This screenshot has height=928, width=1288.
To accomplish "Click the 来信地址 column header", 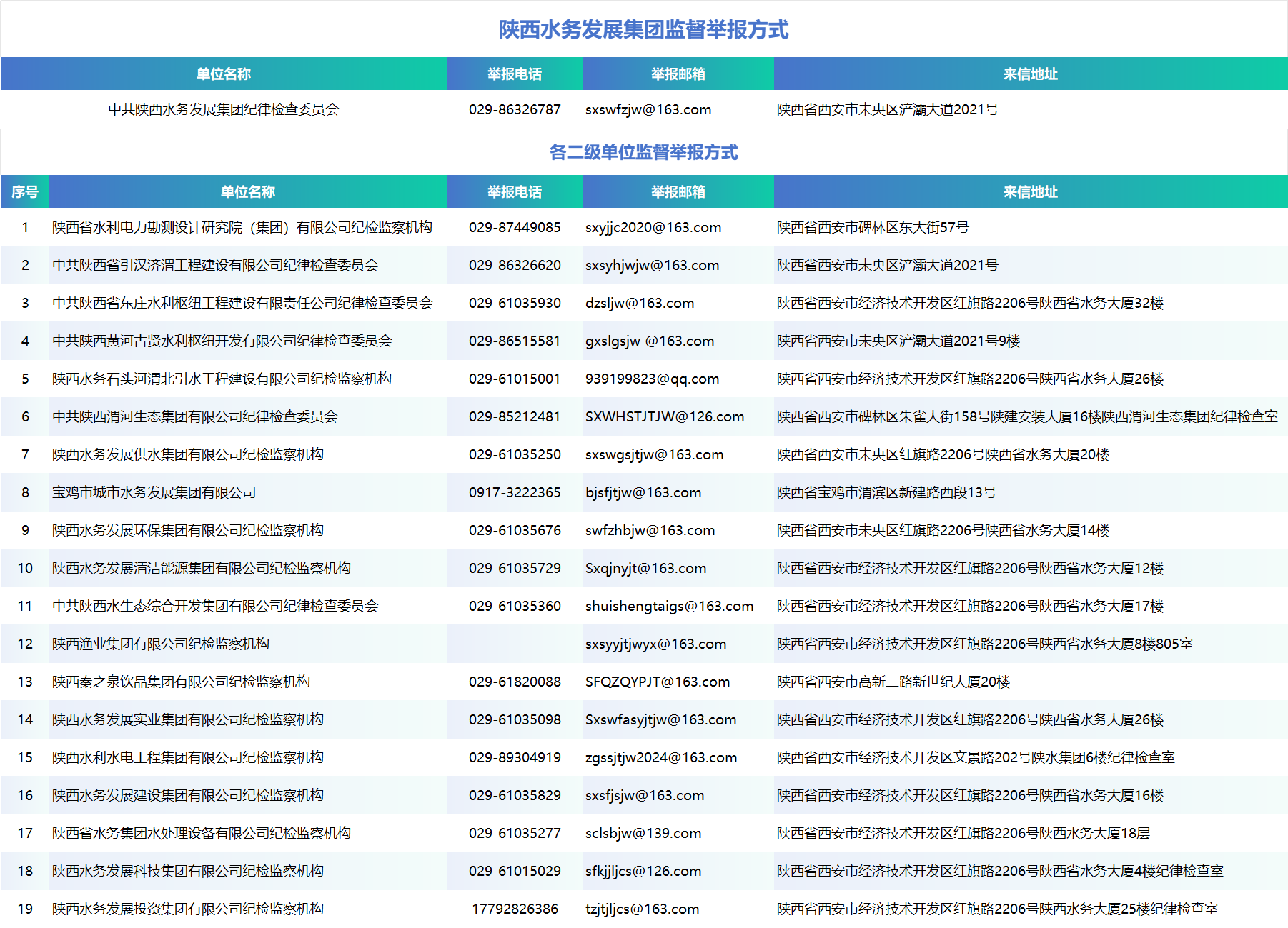I will point(1029,191).
